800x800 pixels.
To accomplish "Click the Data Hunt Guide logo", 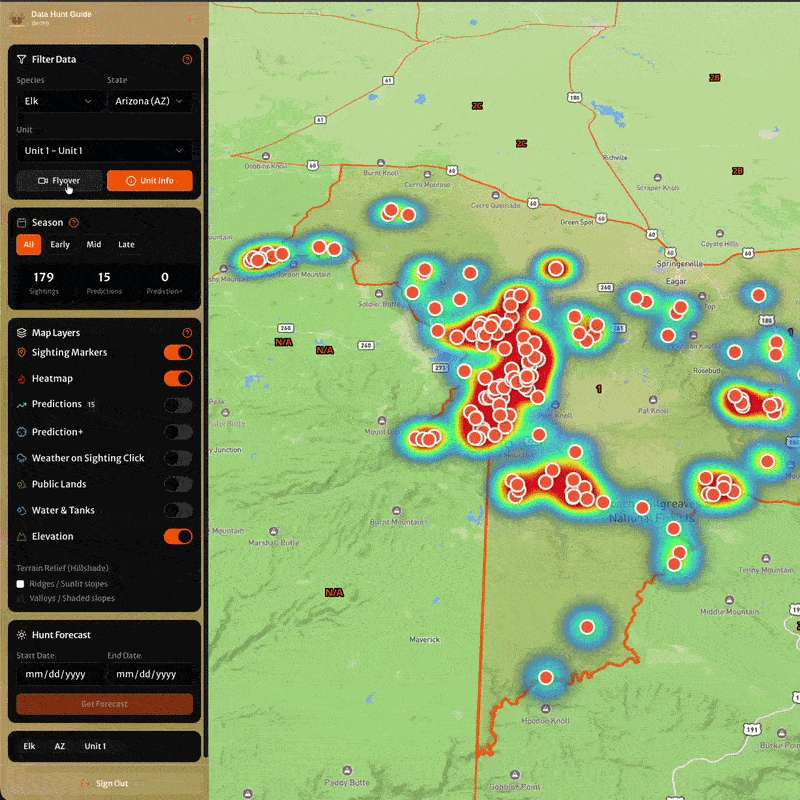I will [x=16, y=17].
